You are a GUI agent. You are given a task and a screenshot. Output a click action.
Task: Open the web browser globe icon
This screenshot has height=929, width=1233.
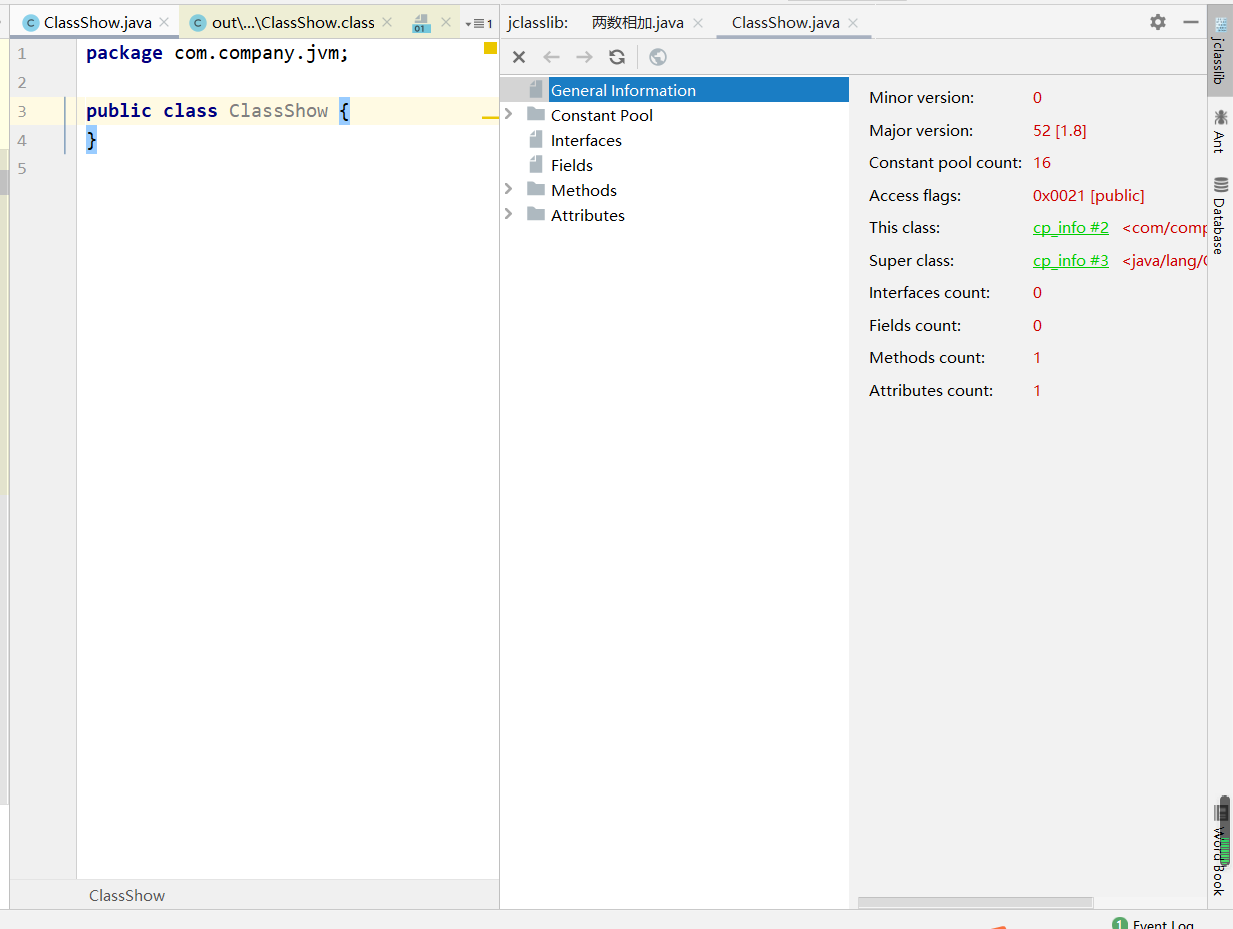click(658, 57)
